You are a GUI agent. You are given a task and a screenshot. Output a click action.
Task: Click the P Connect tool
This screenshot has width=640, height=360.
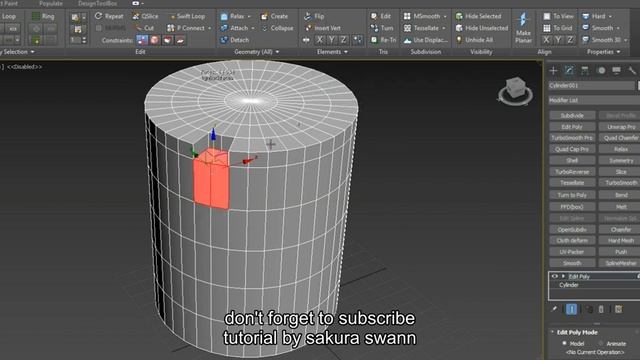[186, 28]
